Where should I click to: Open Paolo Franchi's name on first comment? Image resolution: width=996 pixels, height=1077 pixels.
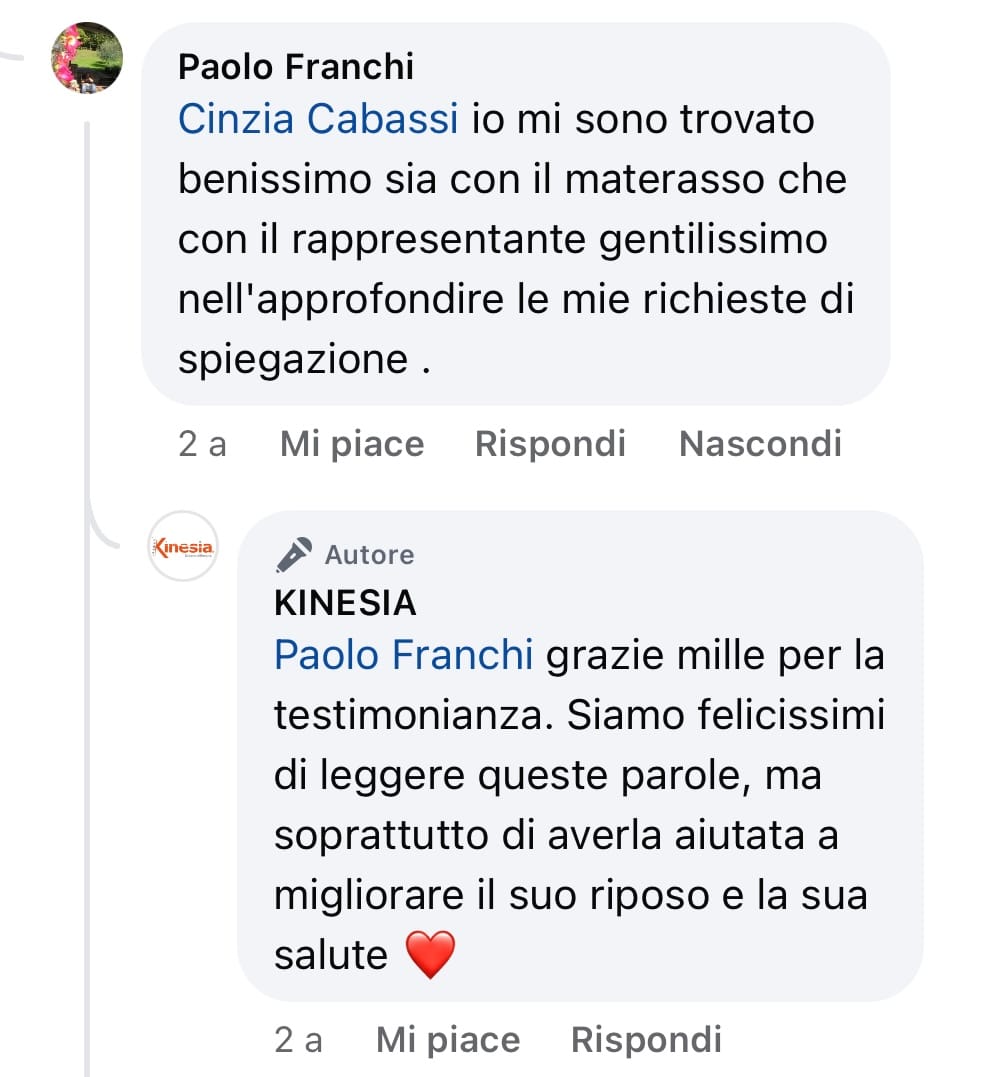click(x=295, y=67)
